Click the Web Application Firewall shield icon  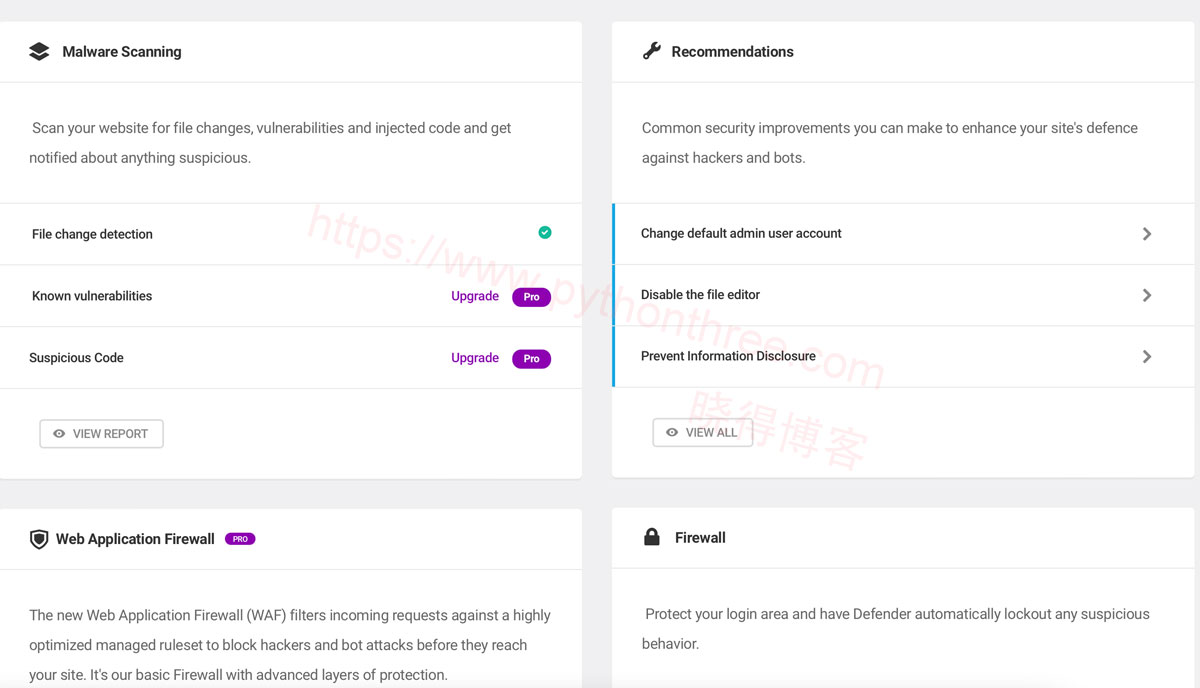tap(39, 539)
